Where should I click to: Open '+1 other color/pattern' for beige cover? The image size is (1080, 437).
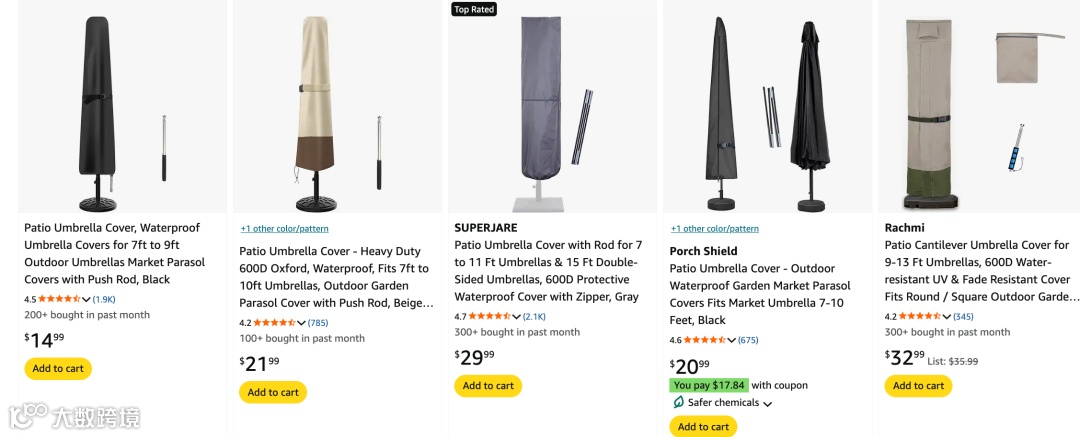(284, 228)
